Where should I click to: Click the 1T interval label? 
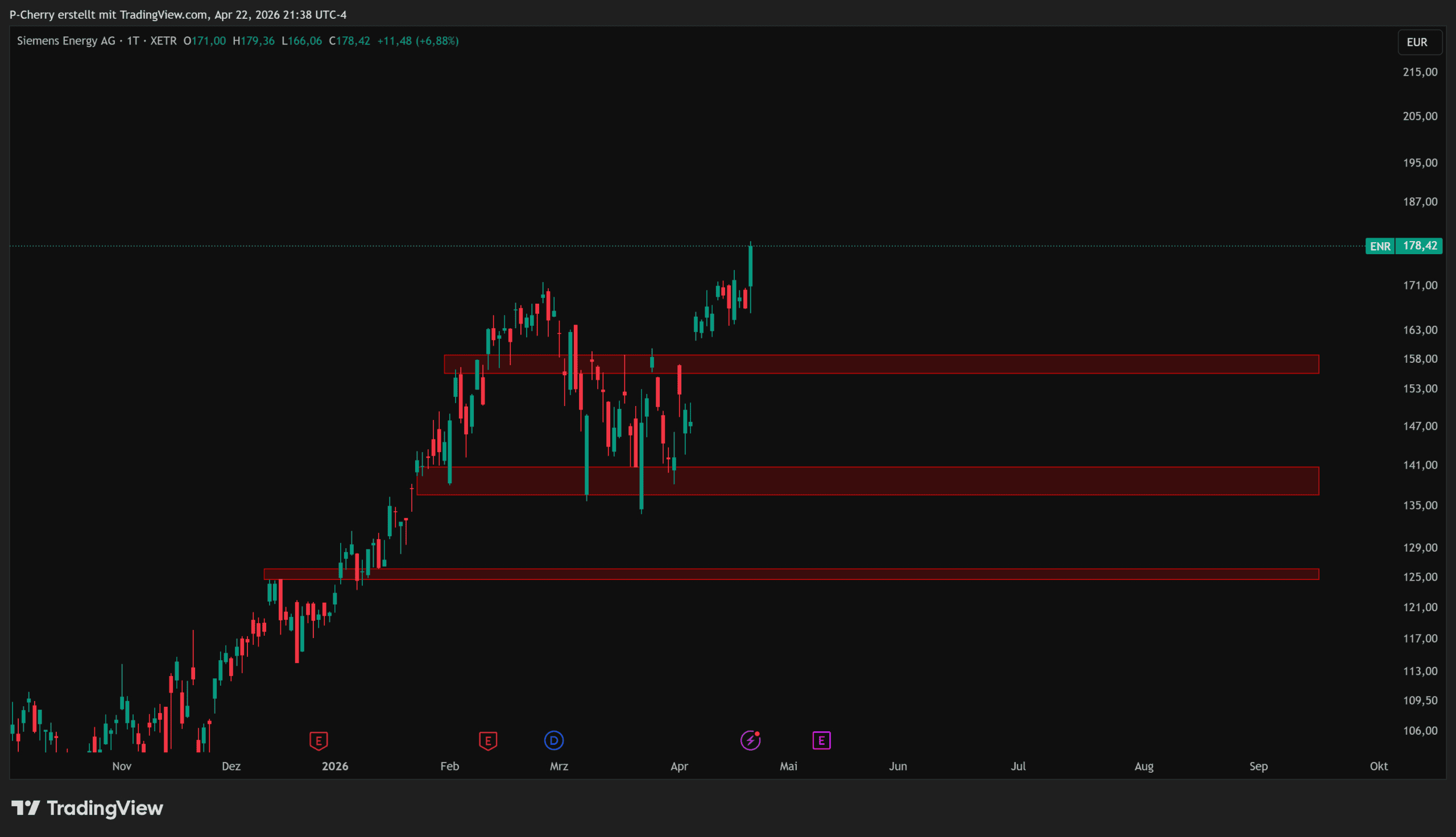[133, 41]
